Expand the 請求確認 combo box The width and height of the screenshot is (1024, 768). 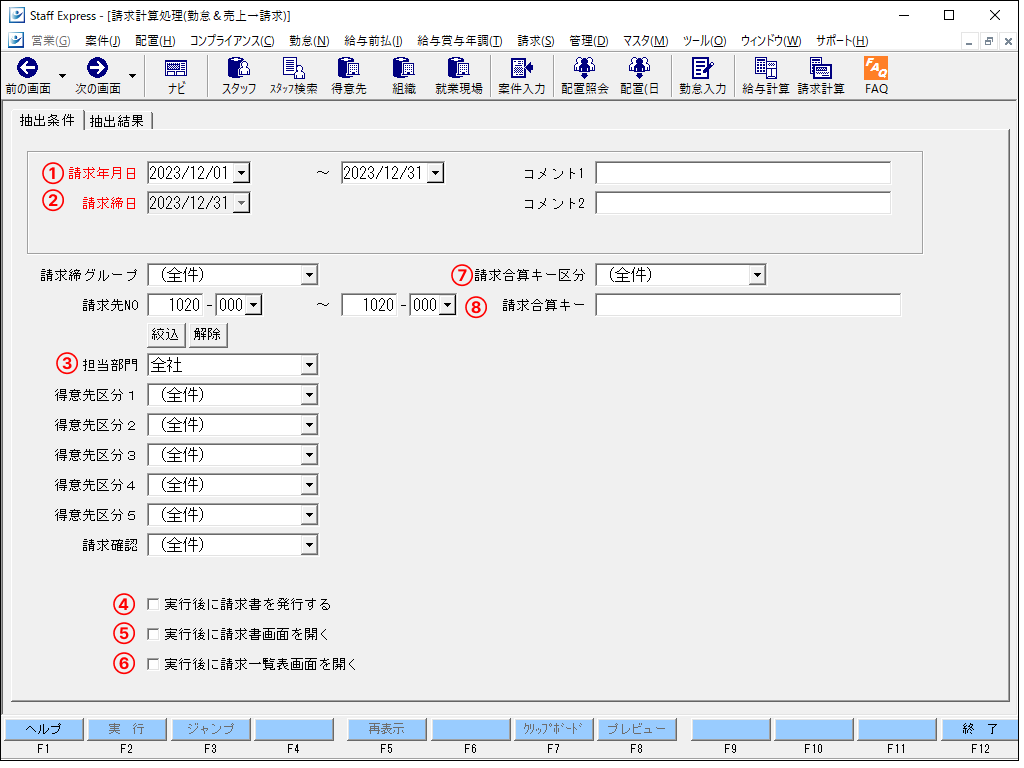tap(310, 545)
